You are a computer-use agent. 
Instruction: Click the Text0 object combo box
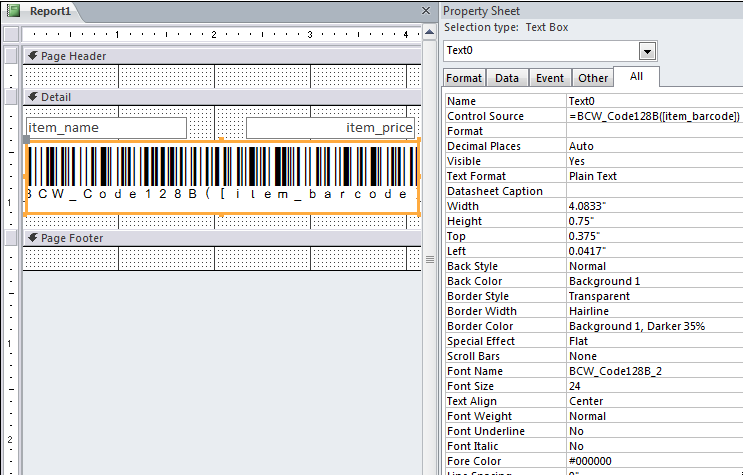tap(550, 51)
